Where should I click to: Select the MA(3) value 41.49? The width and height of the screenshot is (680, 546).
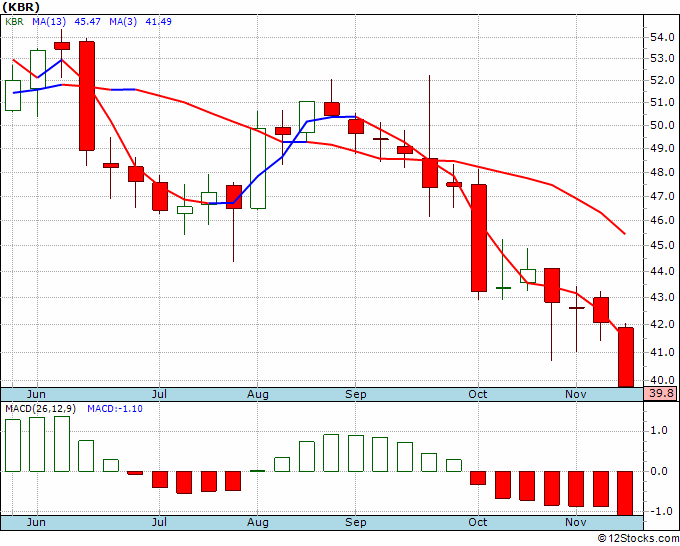coord(158,21)
